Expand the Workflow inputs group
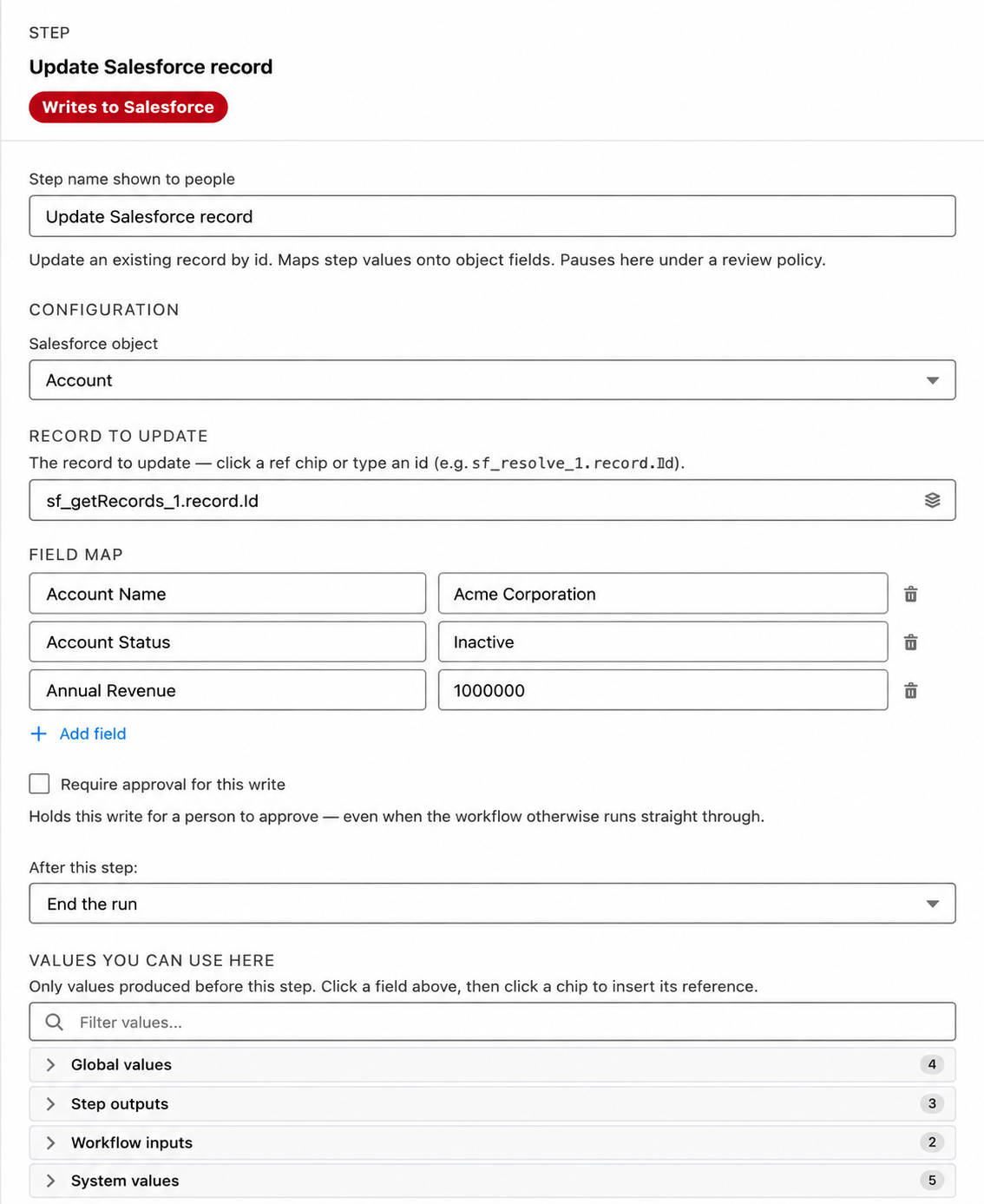The width and height of the screenshot is (984, 1204). pyautogui.click(x=492, y=1142)
